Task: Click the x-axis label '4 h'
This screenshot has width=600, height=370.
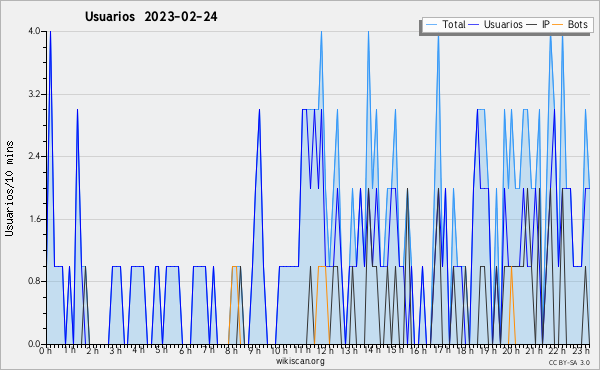Action: coord(139,350)
